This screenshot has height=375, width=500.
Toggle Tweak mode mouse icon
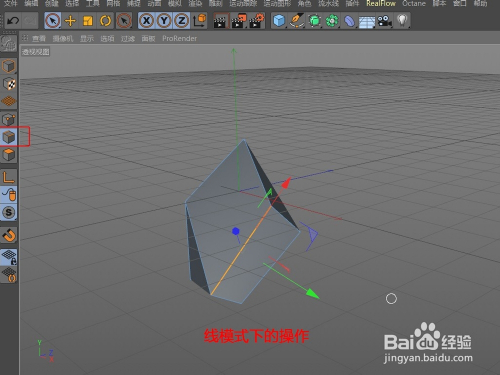click(x=9, y=194)
